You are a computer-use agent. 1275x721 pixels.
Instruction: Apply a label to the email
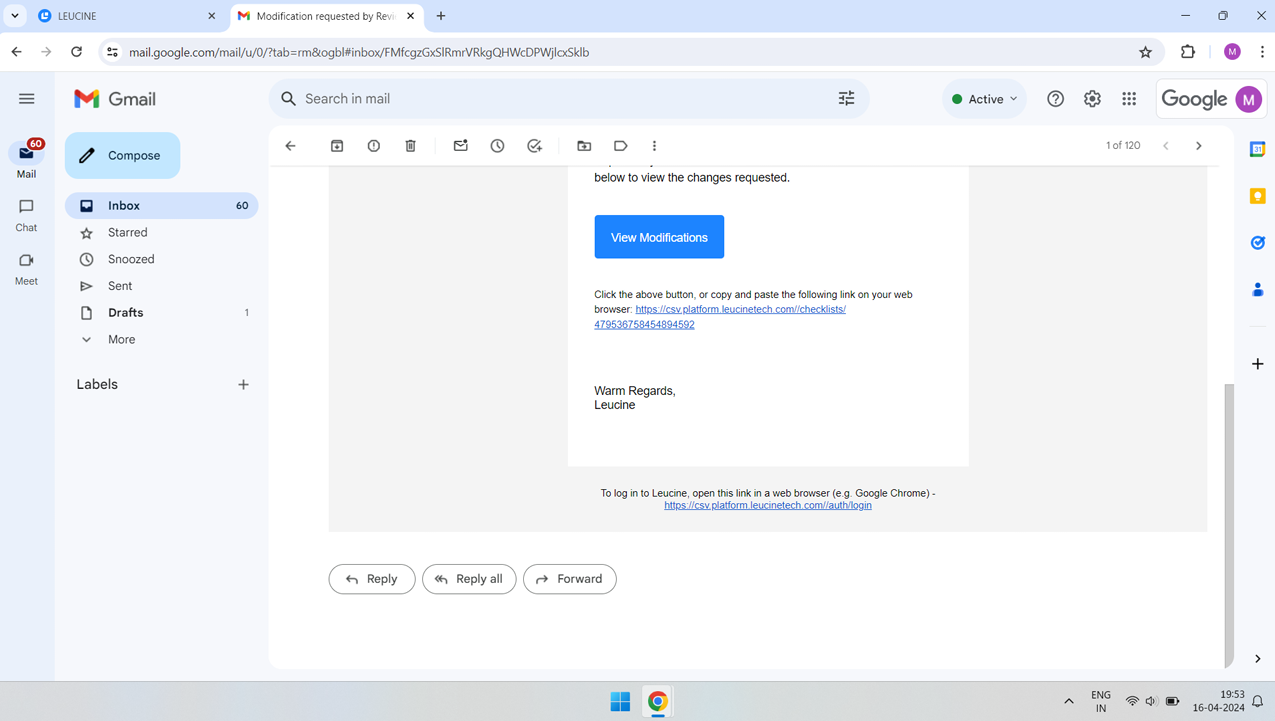pos(620,145)
